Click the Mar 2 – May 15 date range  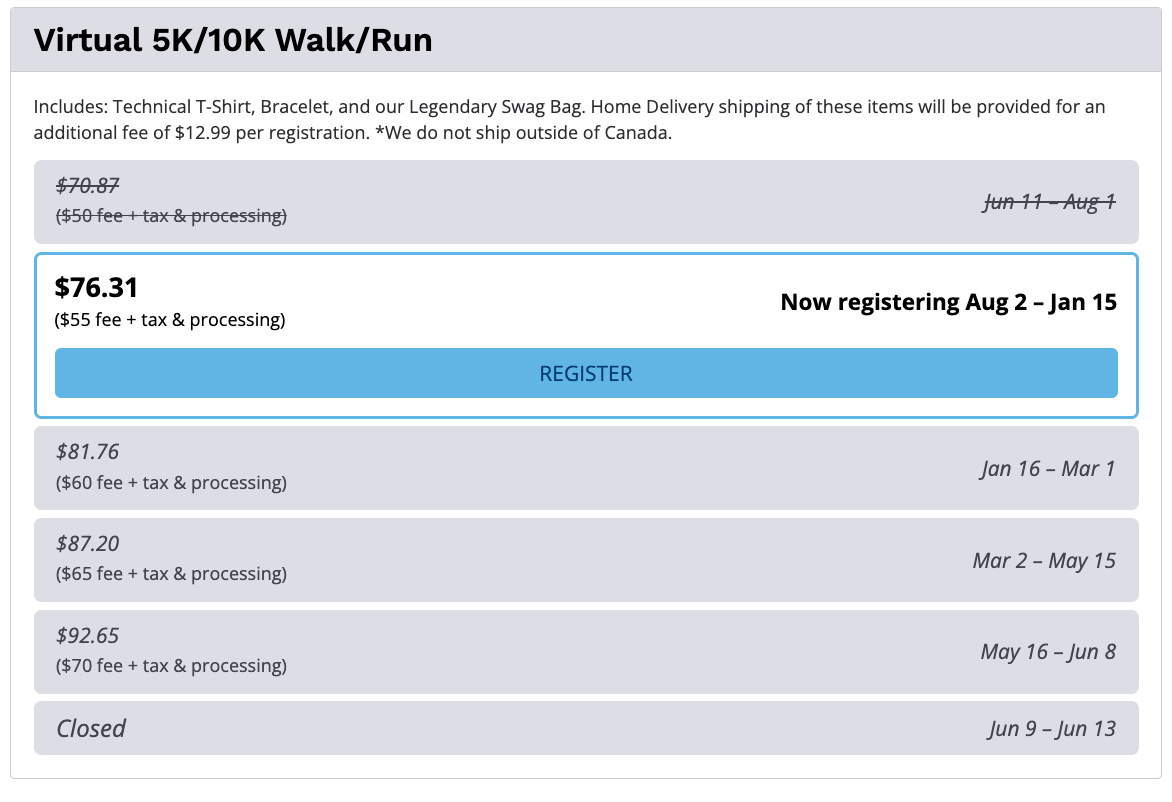point(1043,560)
